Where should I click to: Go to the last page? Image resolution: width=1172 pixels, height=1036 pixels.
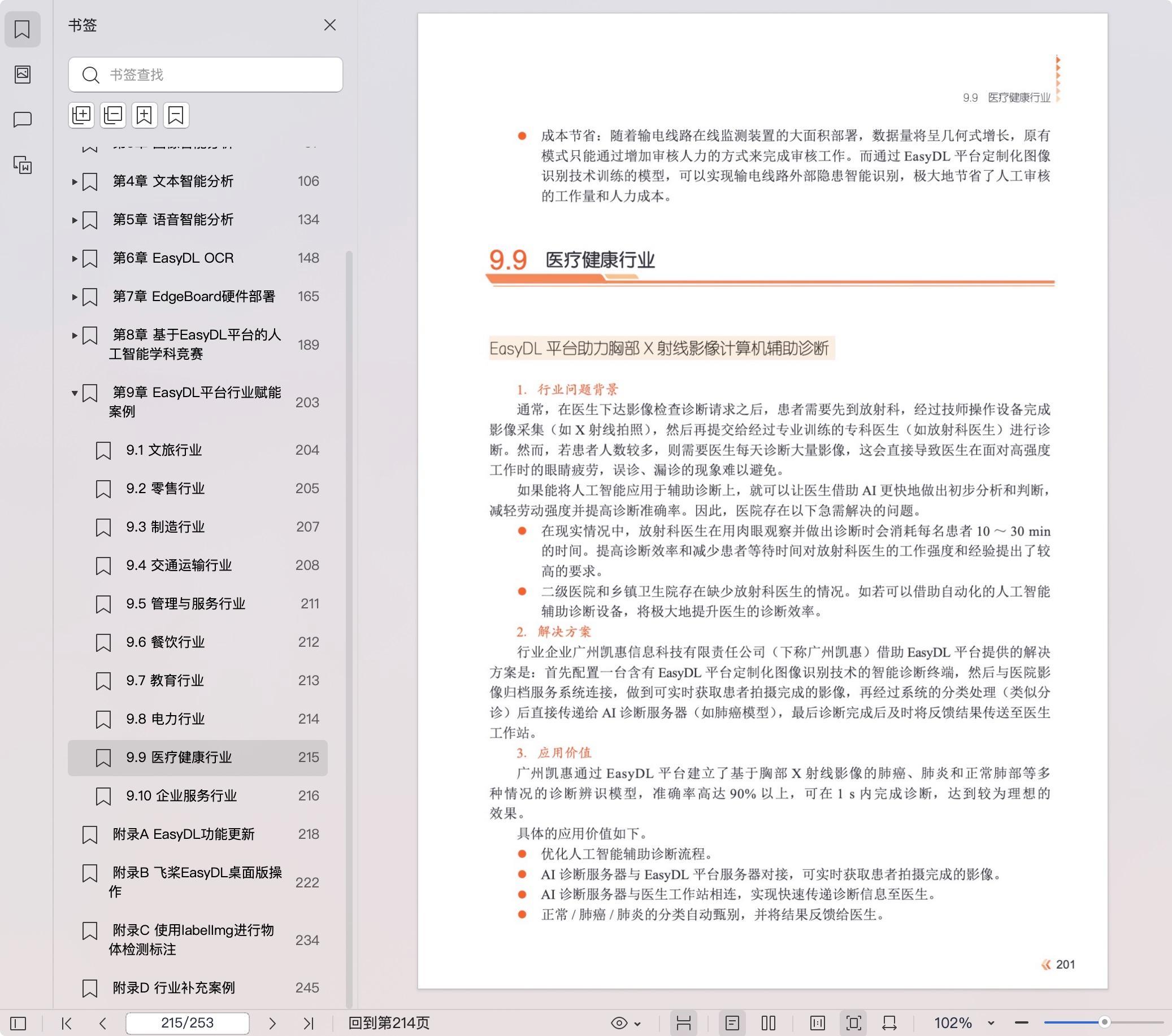click(x=309, y=1023)
